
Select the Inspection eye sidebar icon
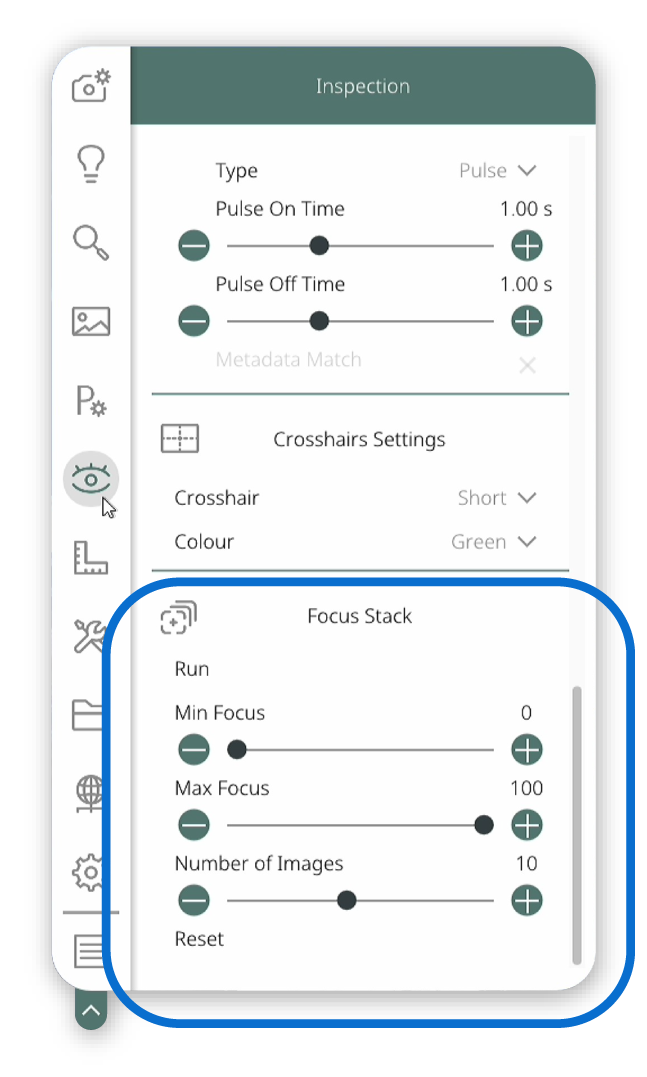click(x=91, y=479)
